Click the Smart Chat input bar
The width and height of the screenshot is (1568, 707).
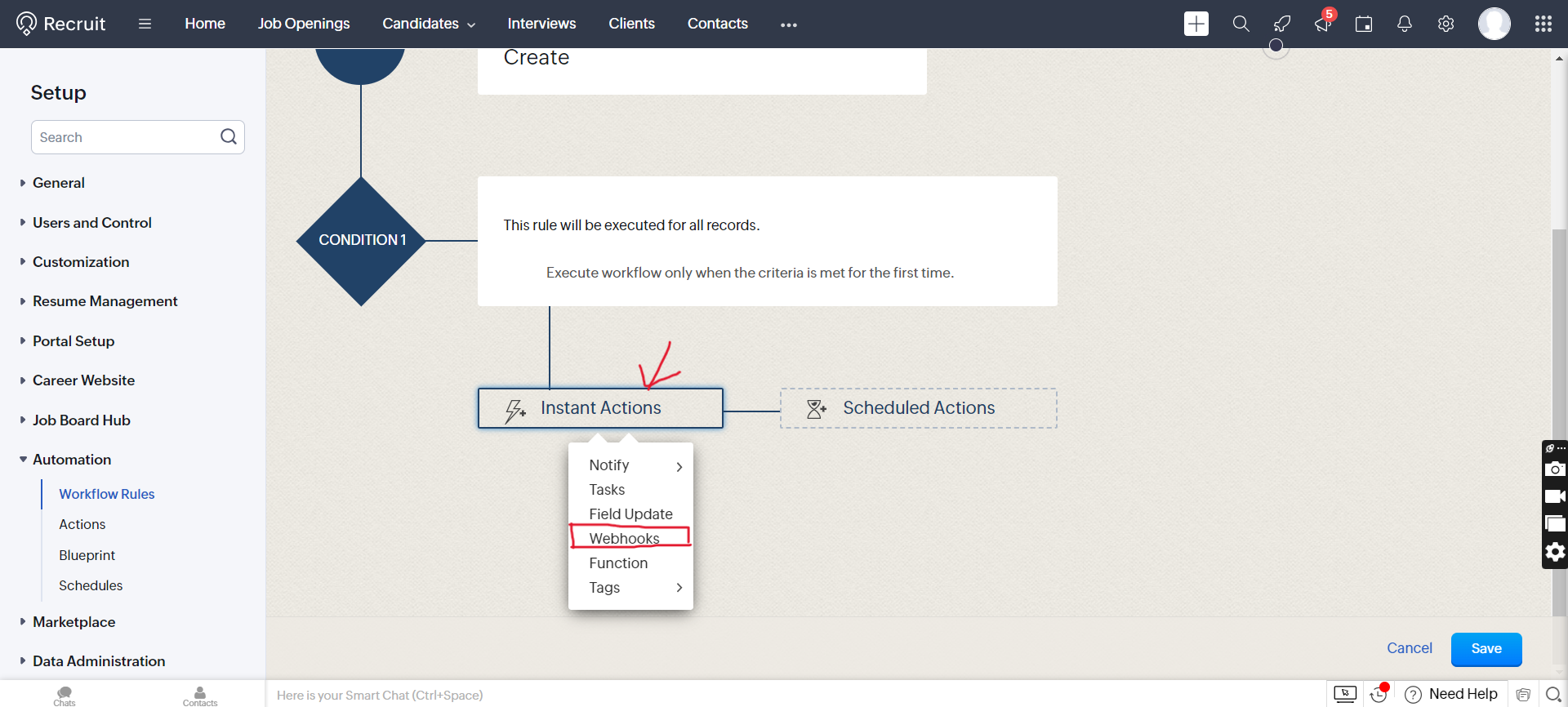coord(796,695)
